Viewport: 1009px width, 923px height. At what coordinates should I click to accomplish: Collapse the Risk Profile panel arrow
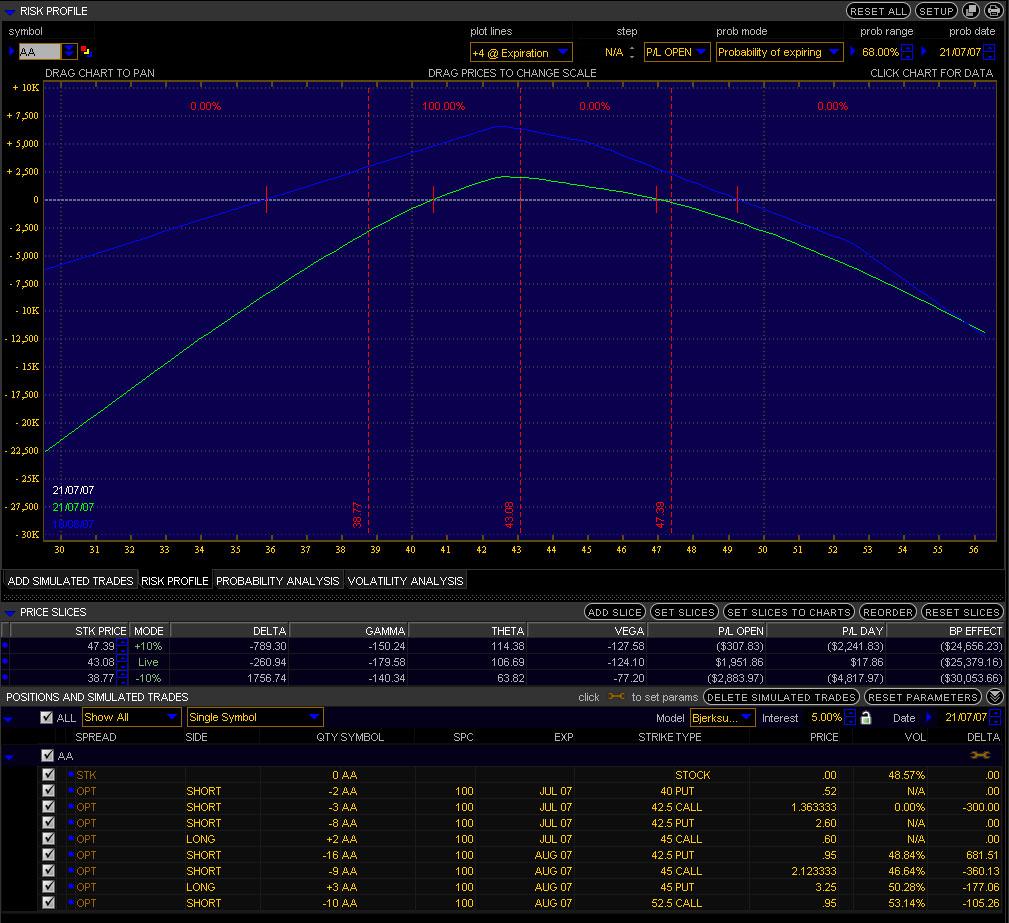pyautogui.click(x=10, y=11)
